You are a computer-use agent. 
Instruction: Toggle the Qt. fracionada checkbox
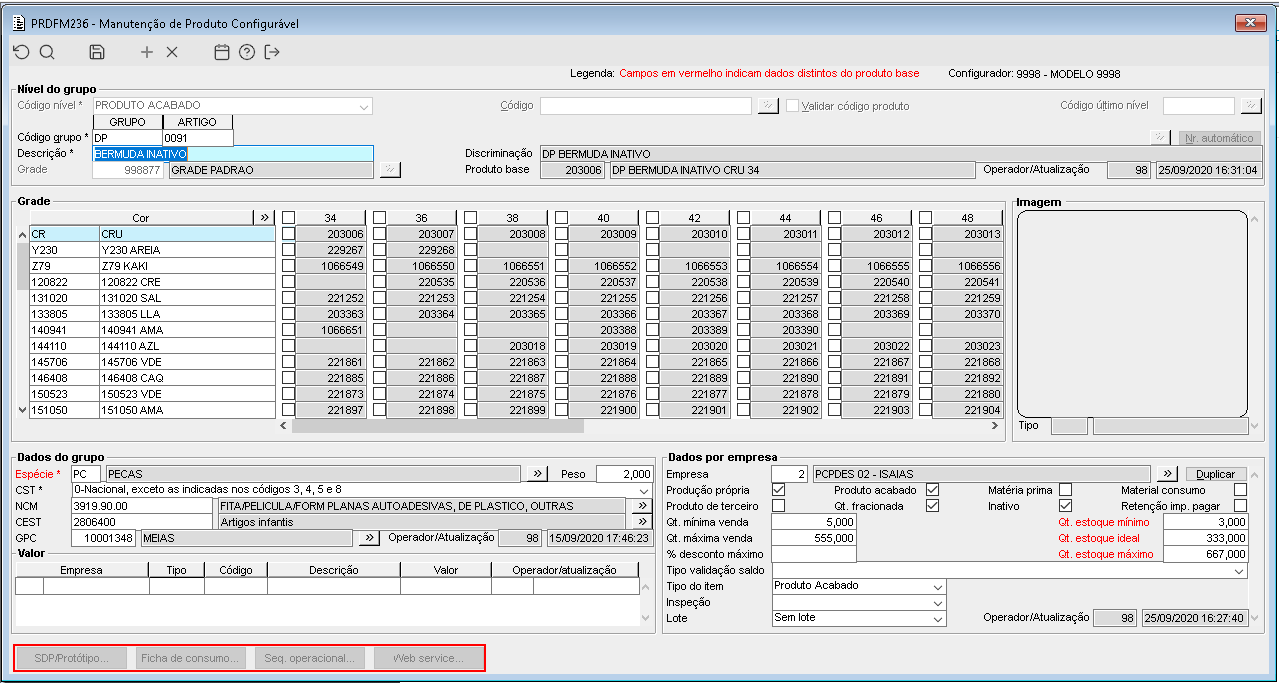point(932,506)
